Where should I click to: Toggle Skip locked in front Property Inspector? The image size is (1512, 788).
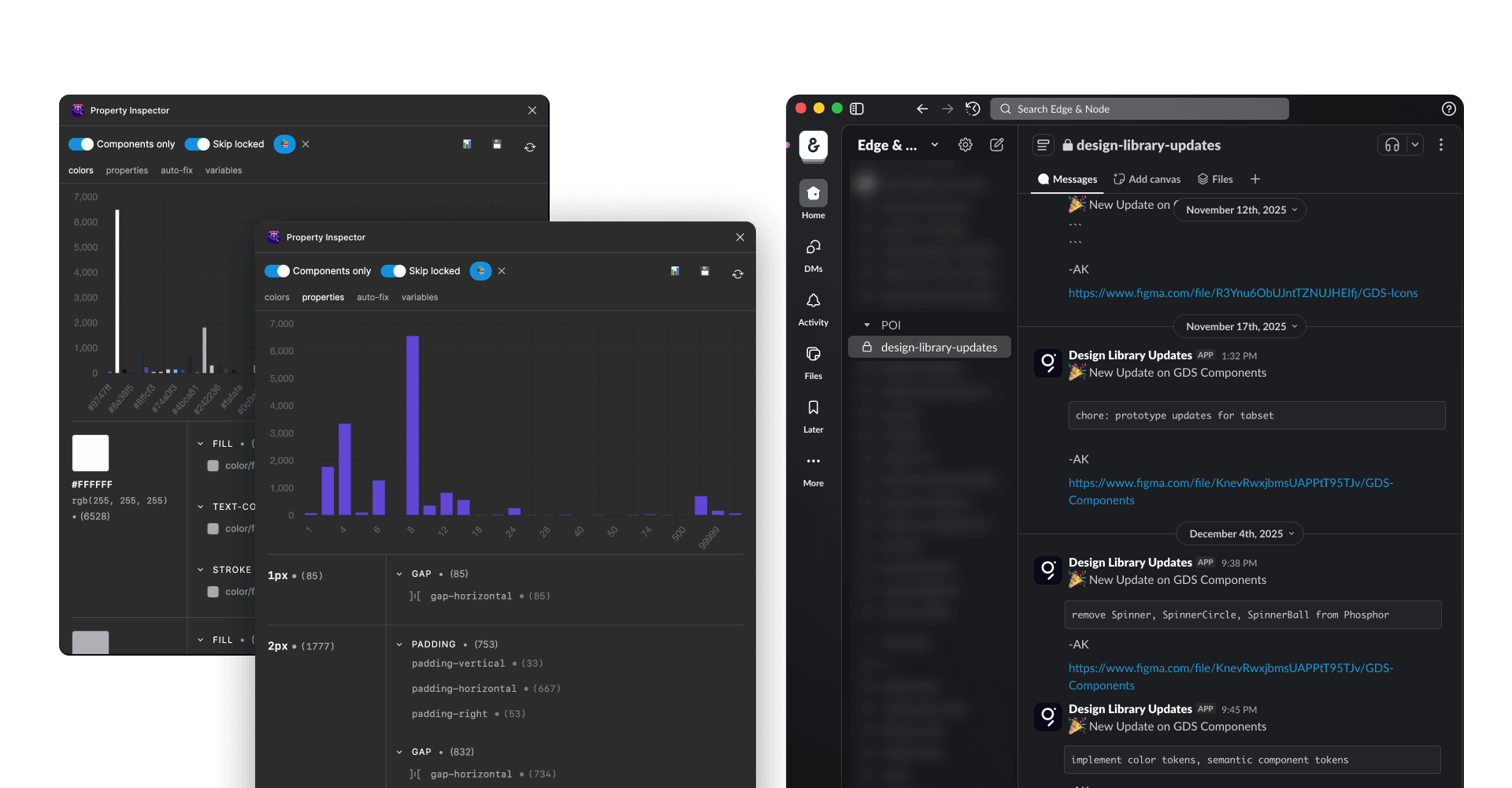point(394,271)
